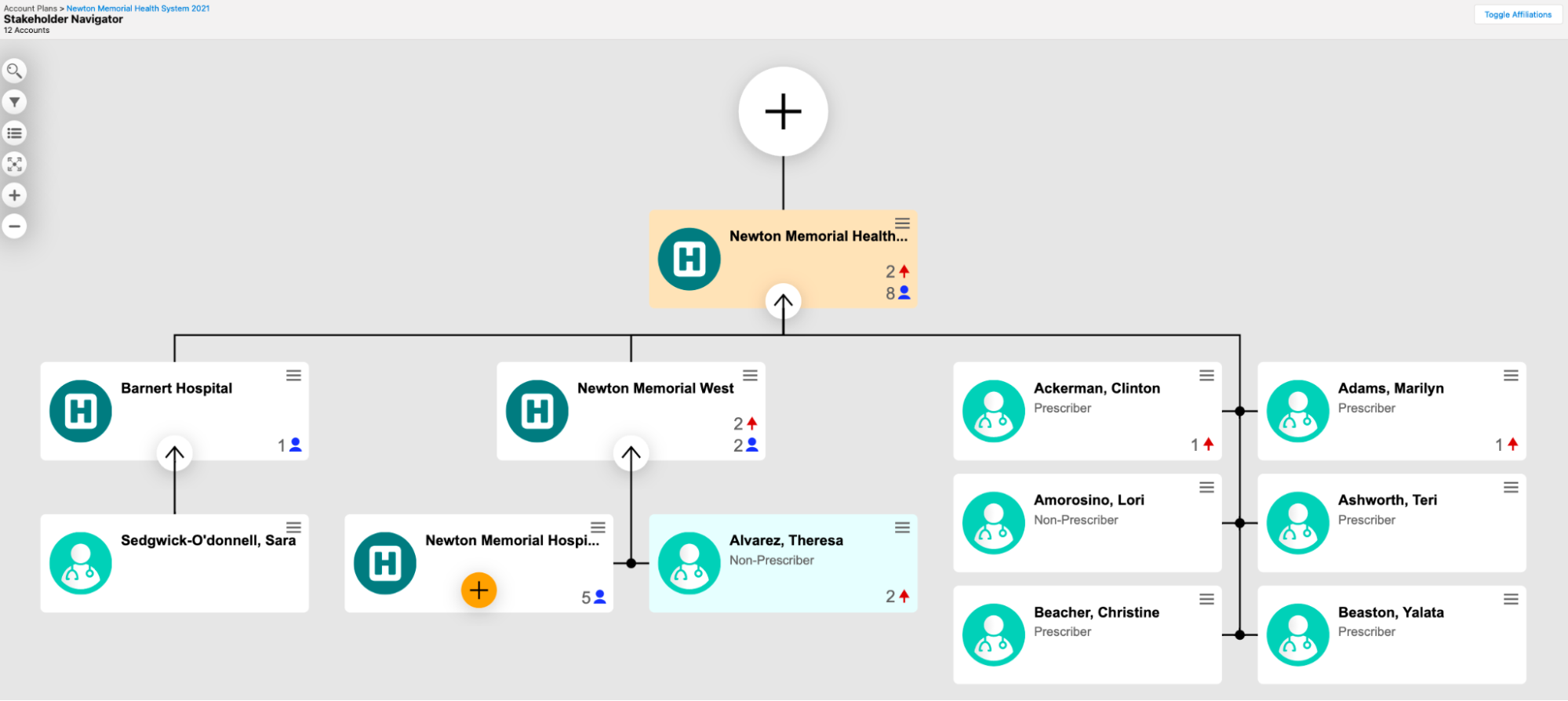Click Toggle Affiliations button
The width and height of the screenshot is (1568, 701).
coord(1517,15)
